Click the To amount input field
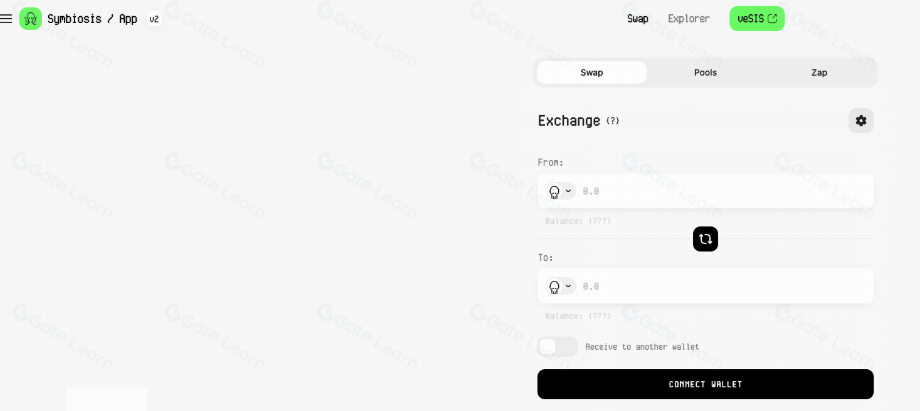The width and height of the screenshot is (920, 411). coord(720,286)
